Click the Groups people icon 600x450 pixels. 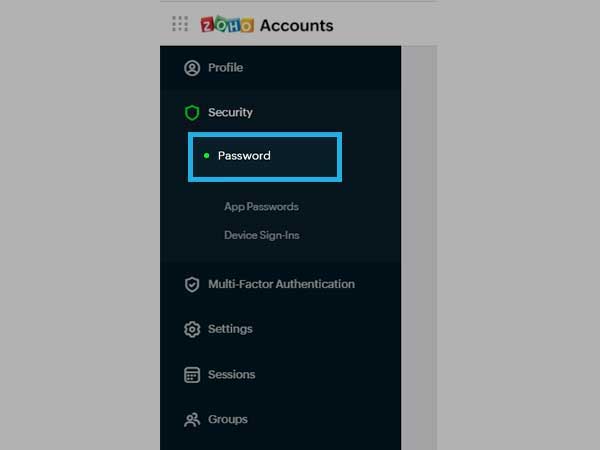point(192,420)
